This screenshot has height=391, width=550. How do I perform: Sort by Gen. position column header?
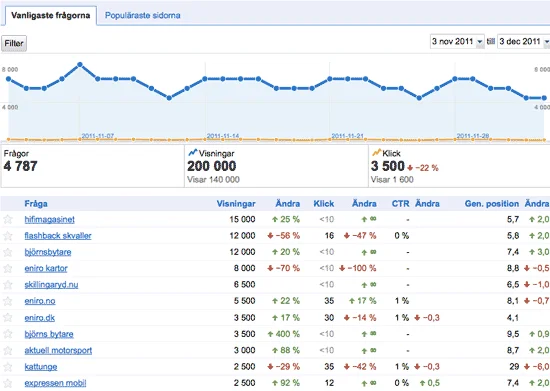(492, 204)
